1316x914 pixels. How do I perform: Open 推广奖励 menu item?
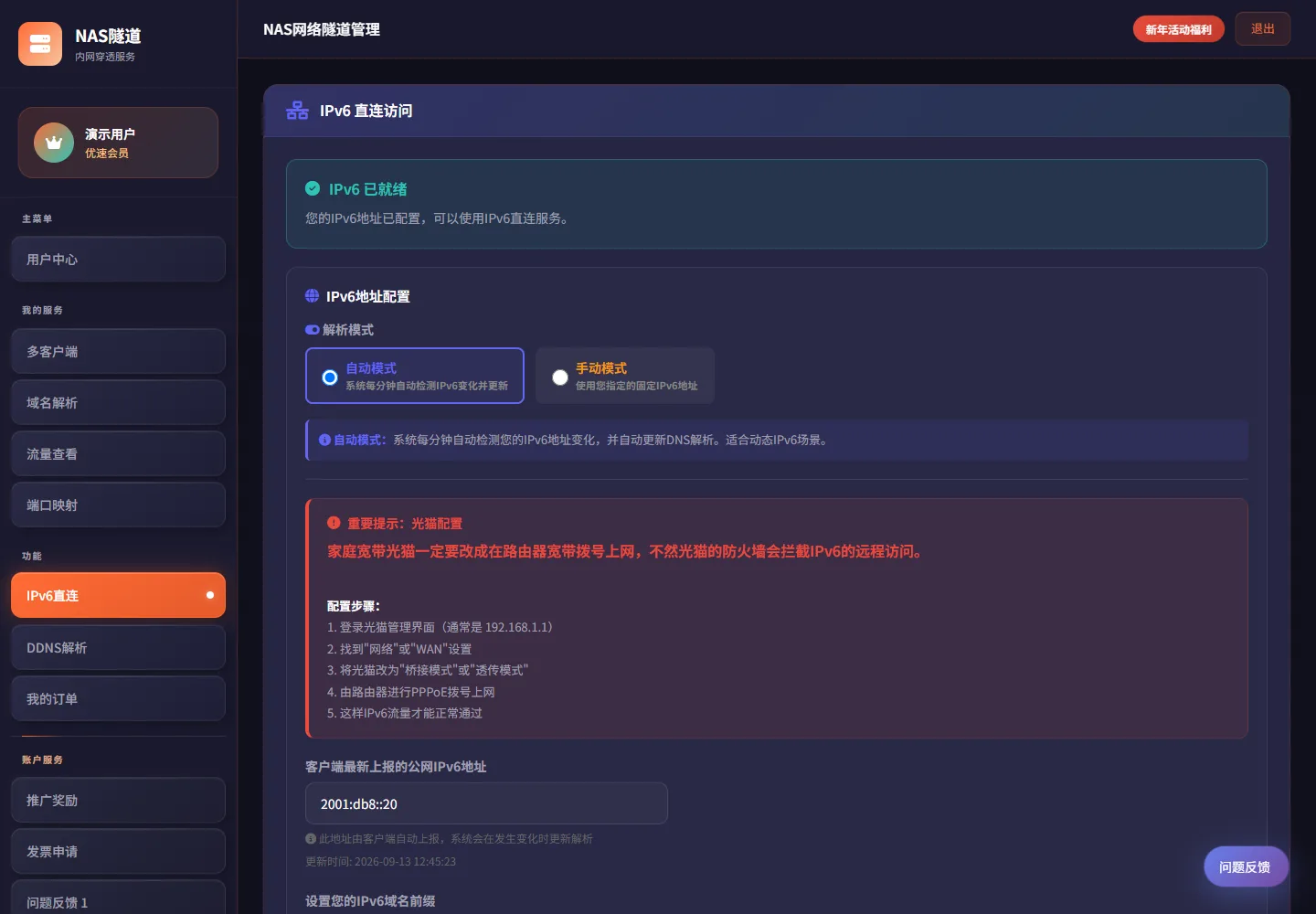pyautogui.click(x=118, y=801)
